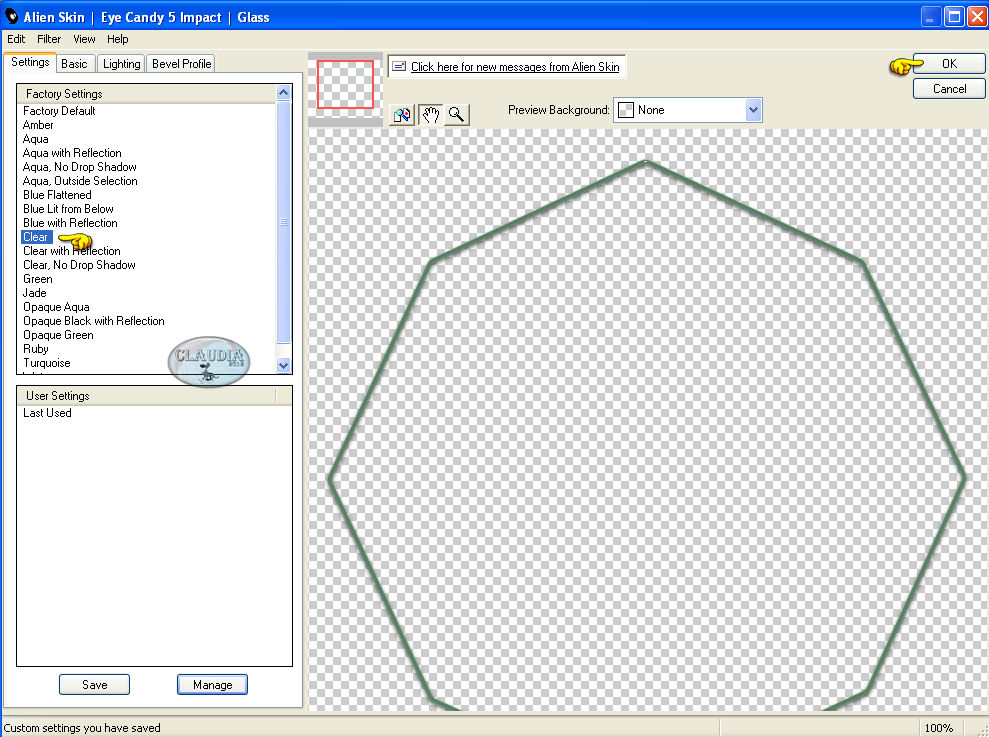This screenshot has width=989, height=737.
Task: Select Clear, No Drop Shadow preset
Action: point(79,265)
